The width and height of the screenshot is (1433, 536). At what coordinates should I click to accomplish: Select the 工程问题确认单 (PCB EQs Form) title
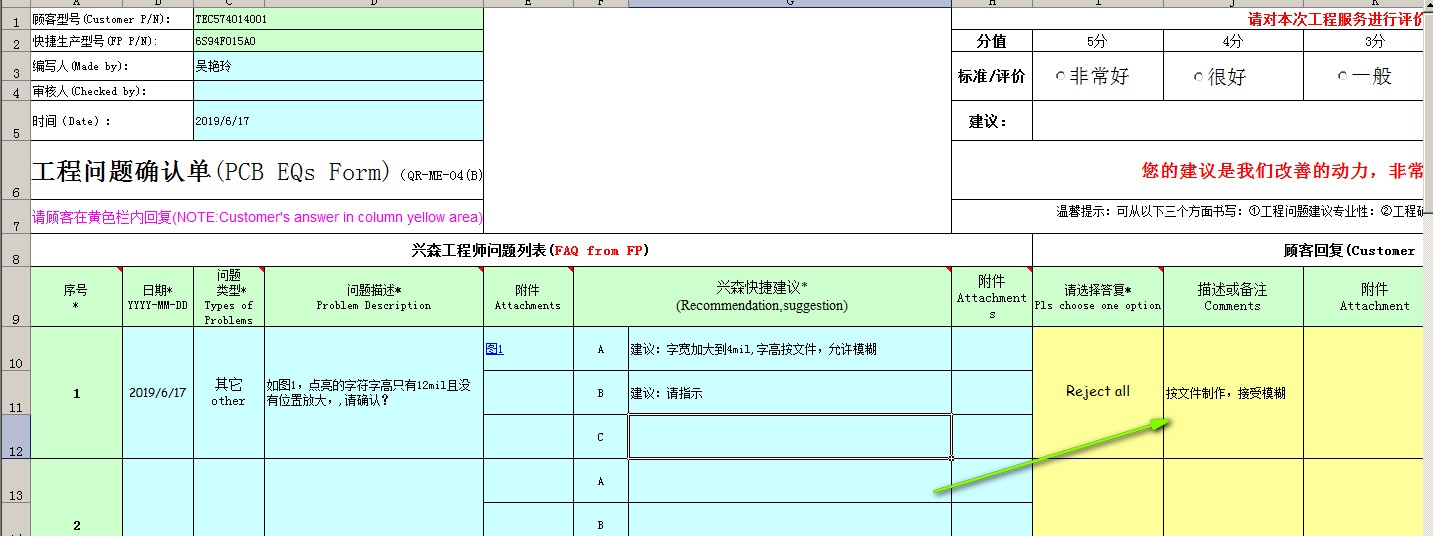click(257, 172)
